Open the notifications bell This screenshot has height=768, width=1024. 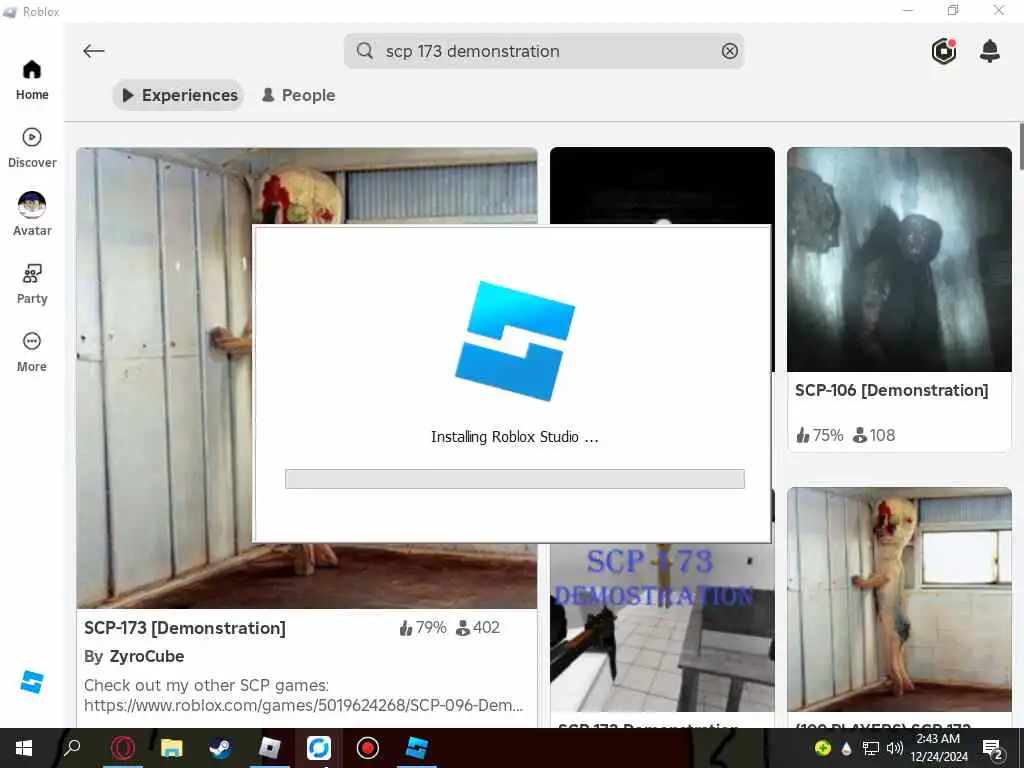(x=990, y=51)
